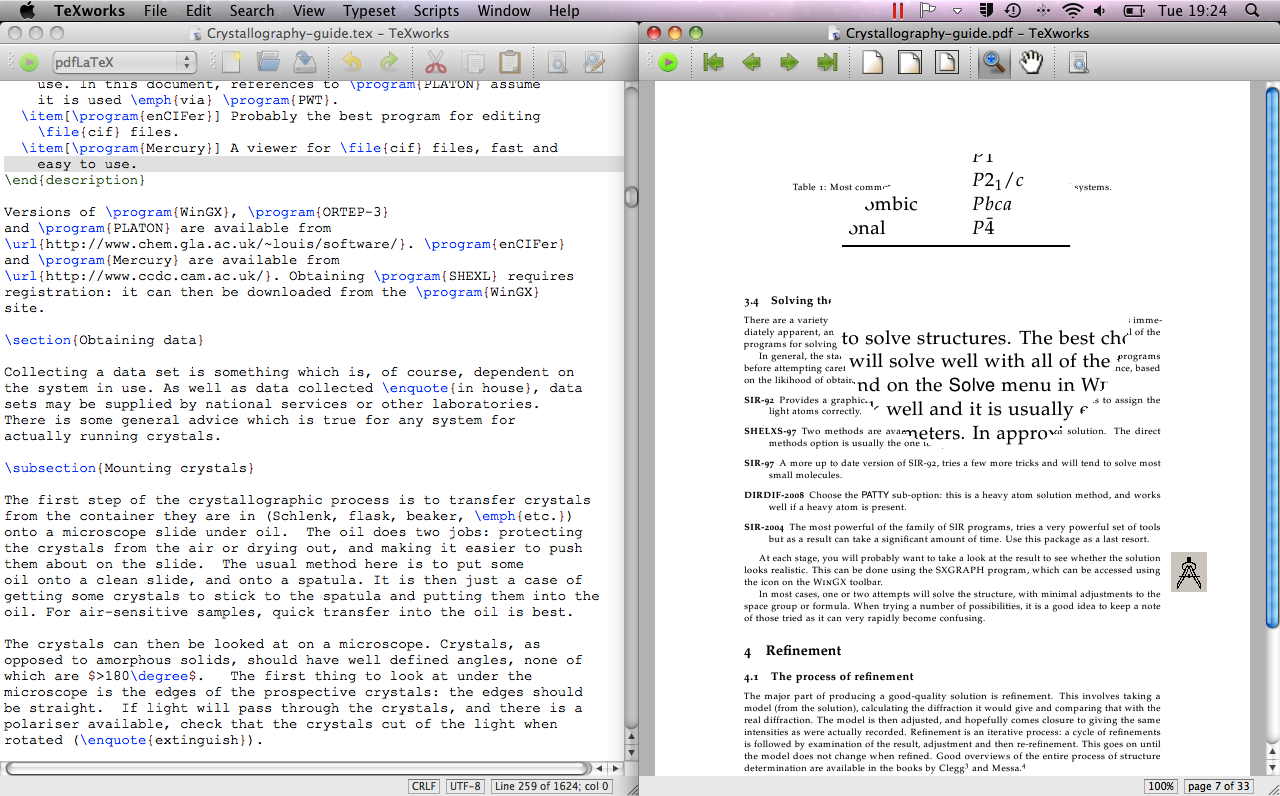Viewport: 1280px width, 796px height.
Task: Click the page 7 of 33 indicator
Action: [1217, 787]
